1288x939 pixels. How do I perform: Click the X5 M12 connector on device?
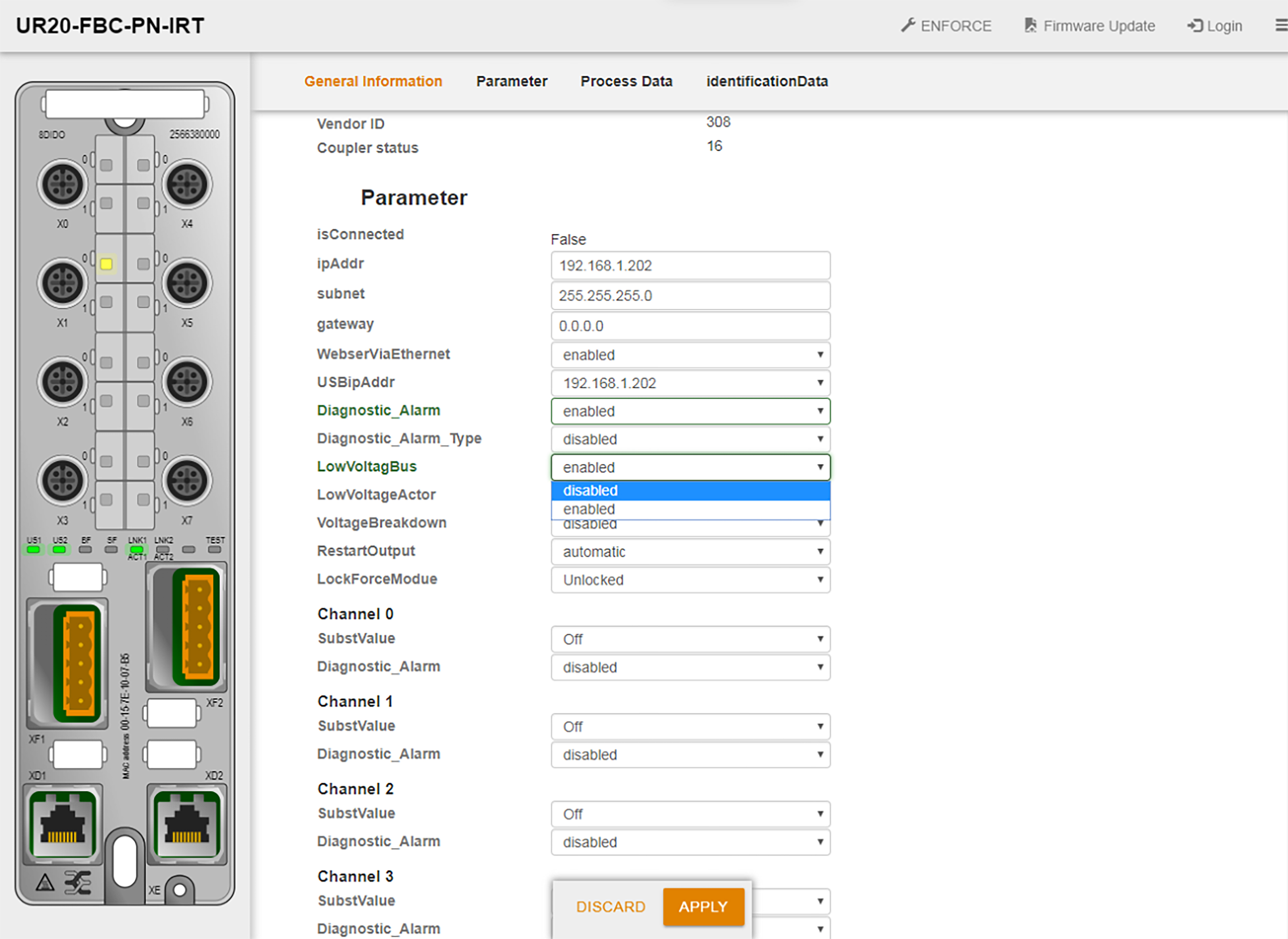tap(187, 283)
